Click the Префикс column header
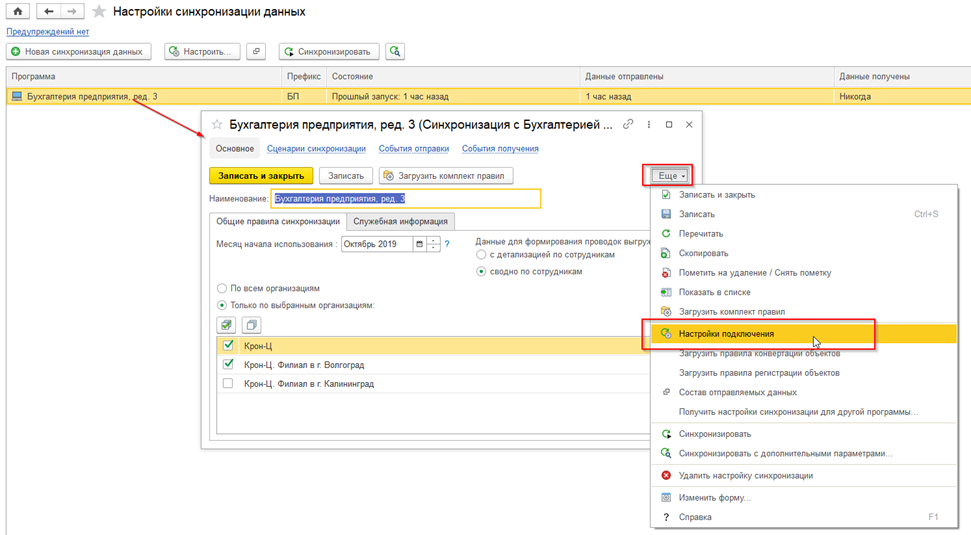 pyautogui.click(x=304, y=77)
